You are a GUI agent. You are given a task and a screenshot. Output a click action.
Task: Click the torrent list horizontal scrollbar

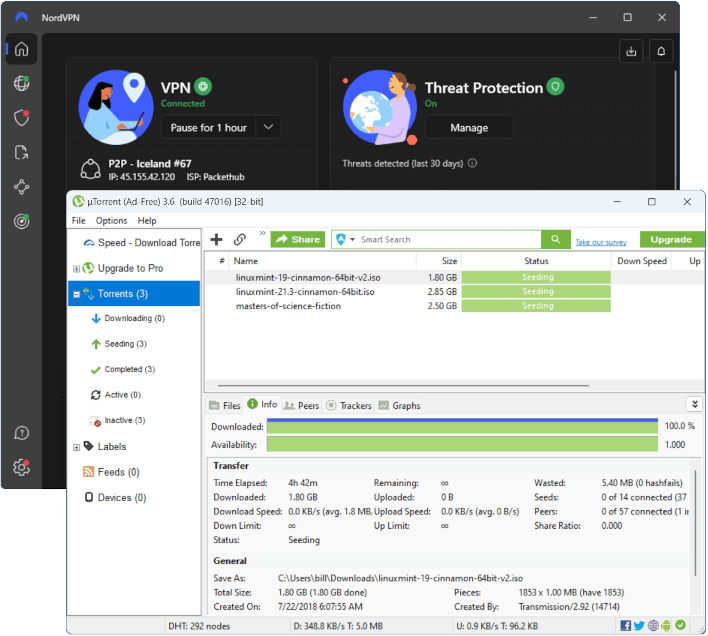[x=403, y=386]
